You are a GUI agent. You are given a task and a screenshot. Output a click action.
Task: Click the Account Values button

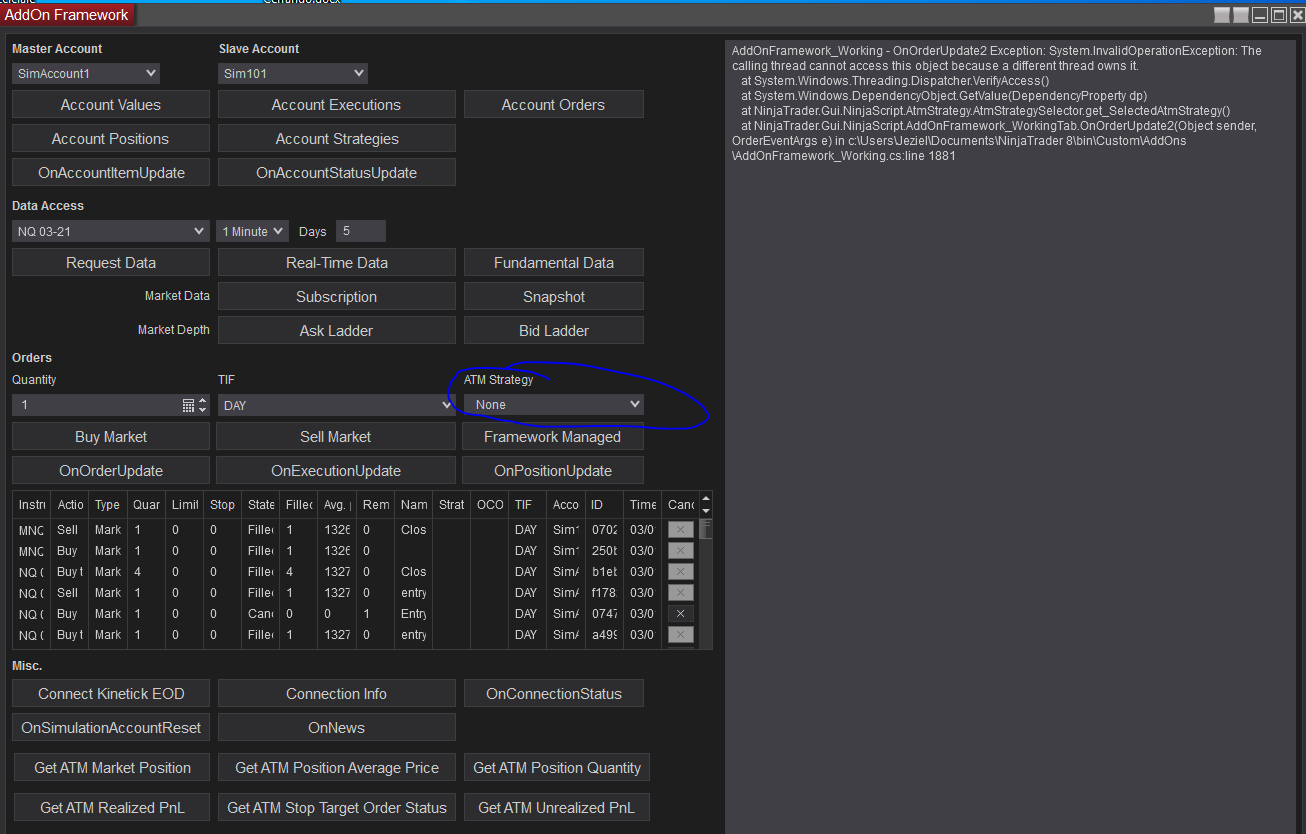[x=111, y=105]
